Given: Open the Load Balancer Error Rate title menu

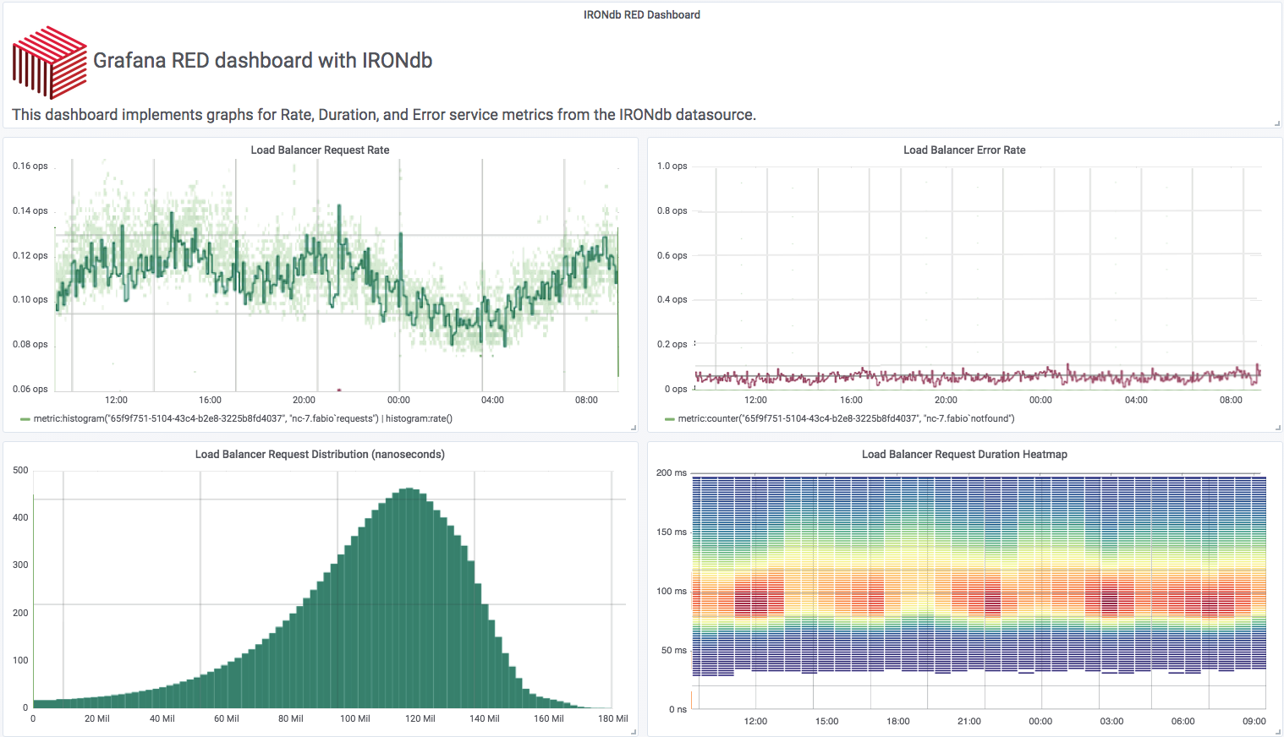Looking at the screenshot, I should coord(964,150).
